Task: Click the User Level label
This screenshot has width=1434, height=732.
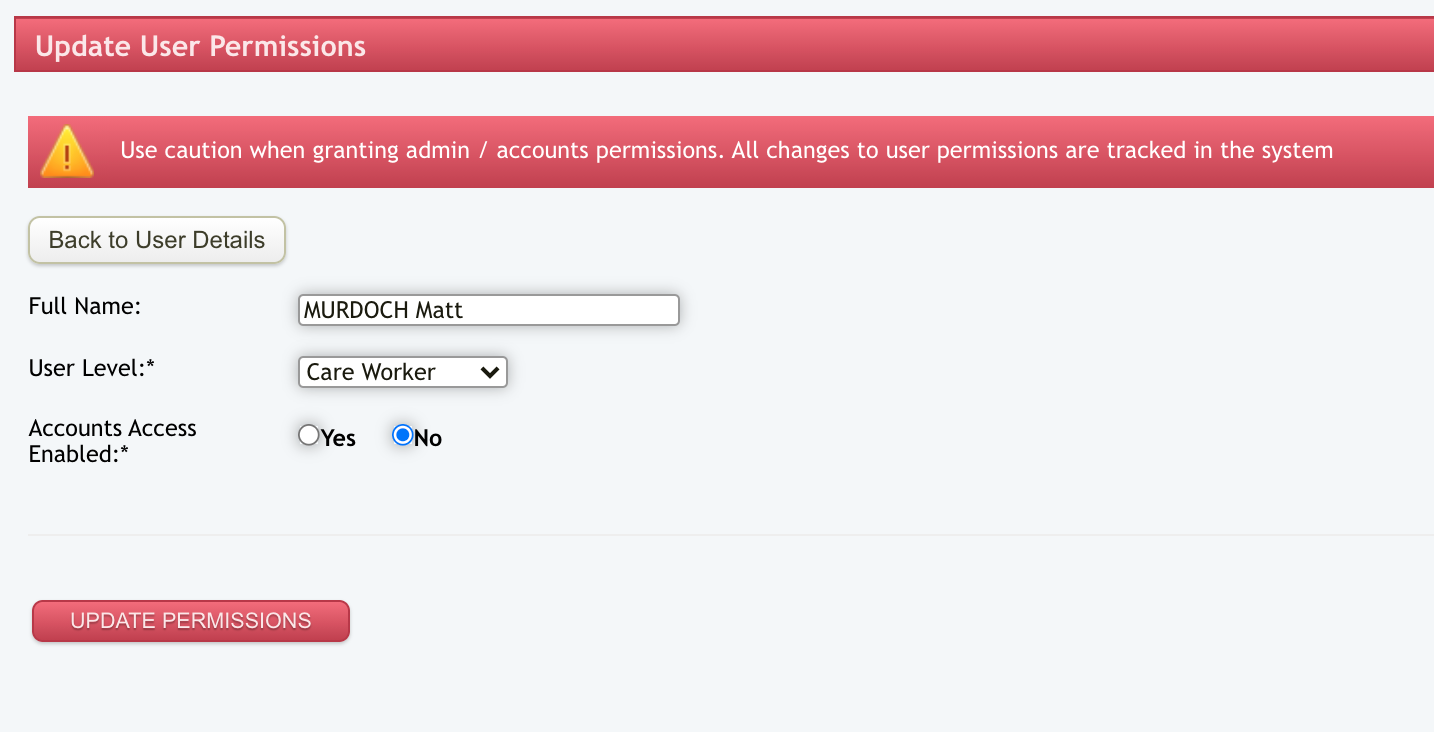Action: [88, 368]
